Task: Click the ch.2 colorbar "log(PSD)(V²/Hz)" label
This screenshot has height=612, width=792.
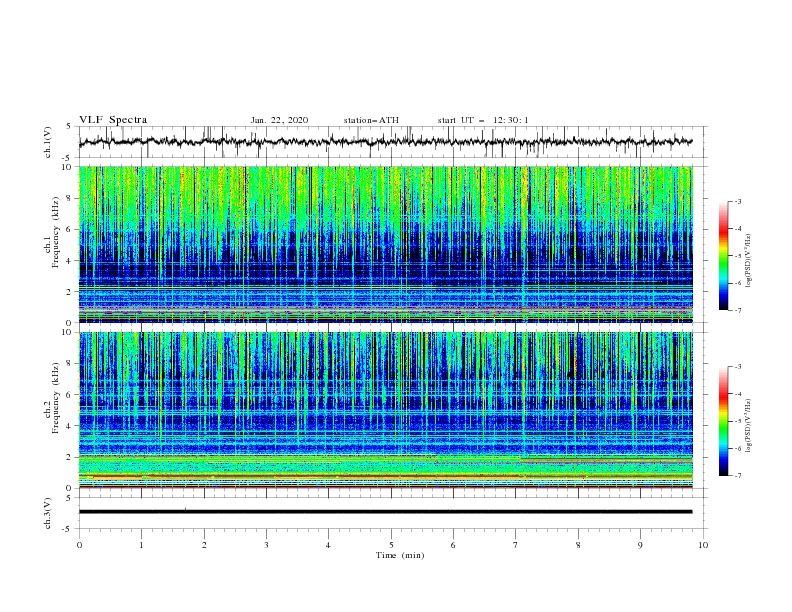Action: click(750, 425)
